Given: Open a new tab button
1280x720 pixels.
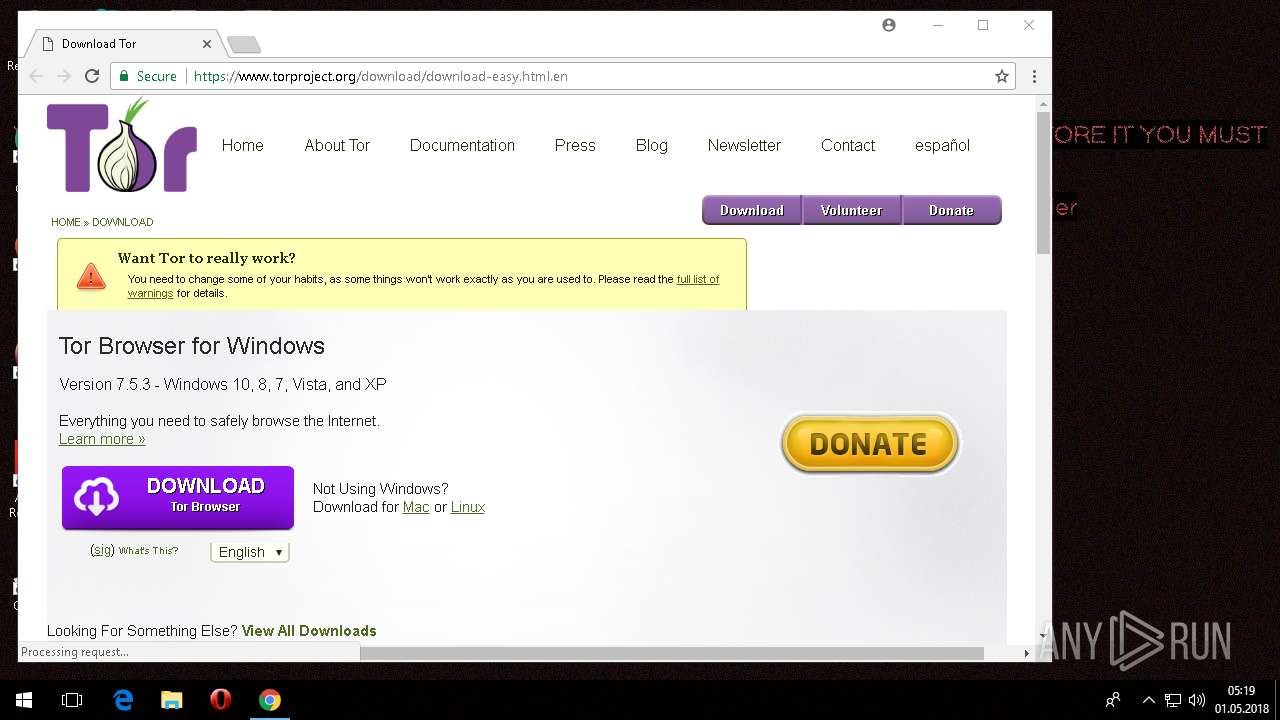Looking at the screenshot, I should [244, 44].
